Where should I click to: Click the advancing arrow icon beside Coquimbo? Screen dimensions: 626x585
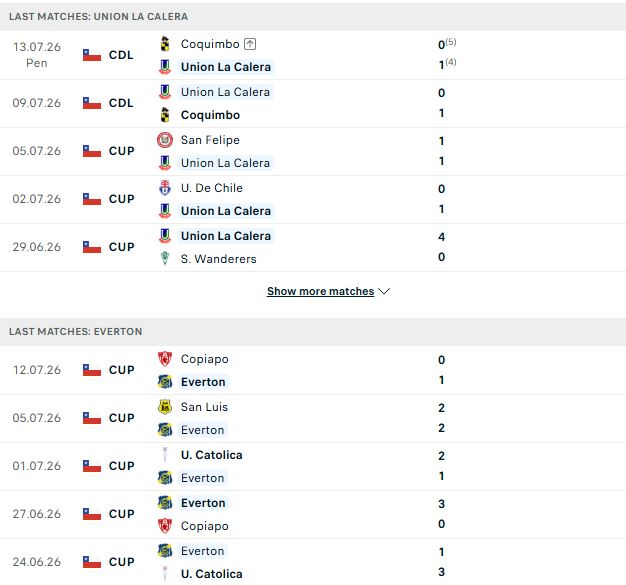point(250,44)
